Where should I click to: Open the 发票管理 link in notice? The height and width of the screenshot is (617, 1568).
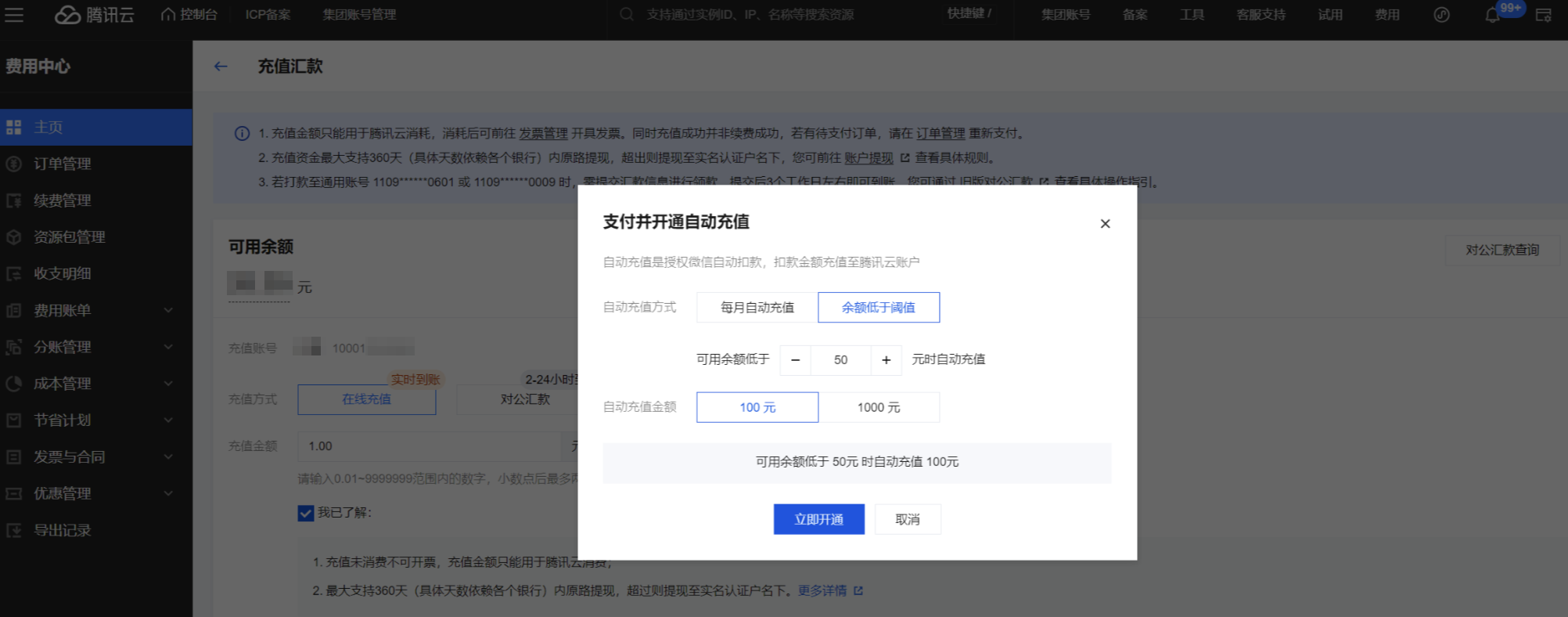[x=544, y=134]
